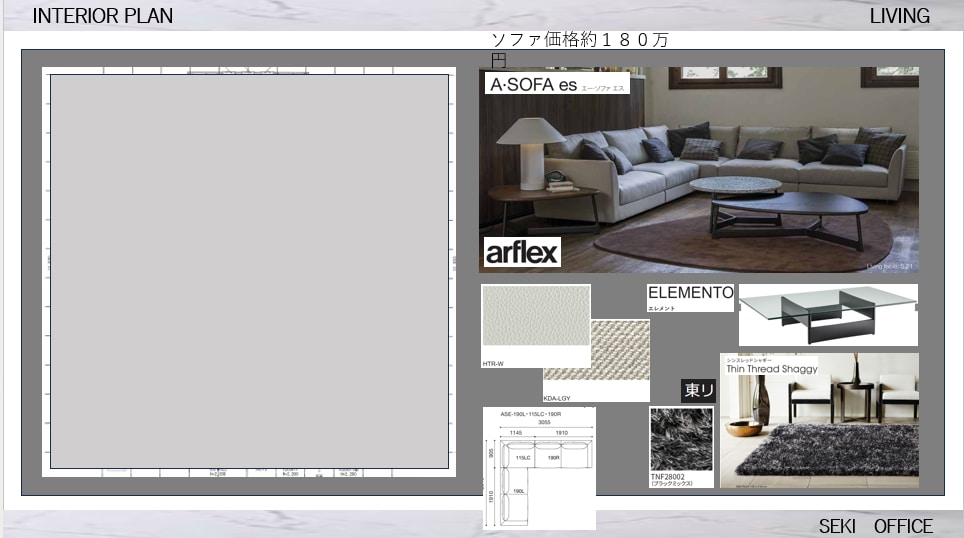Click the ELEMENTO label box
Screen dimensions: 964x538
click(x=690, y=298)
